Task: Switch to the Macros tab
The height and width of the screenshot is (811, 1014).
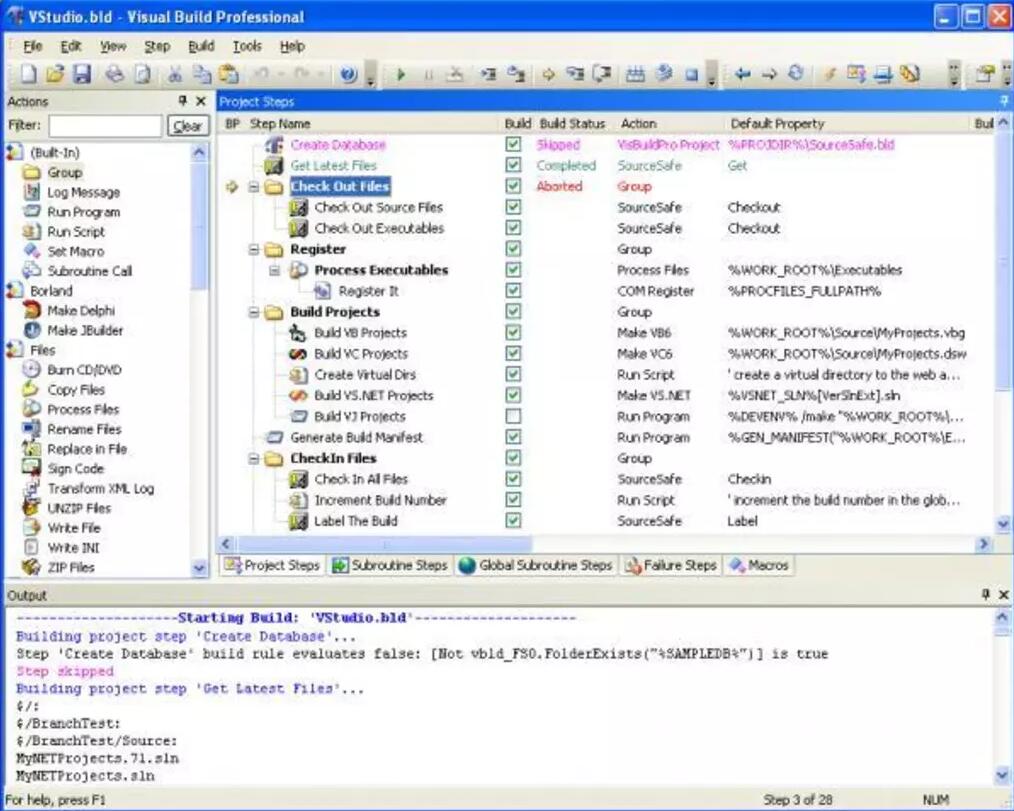Action: (759, 565)
